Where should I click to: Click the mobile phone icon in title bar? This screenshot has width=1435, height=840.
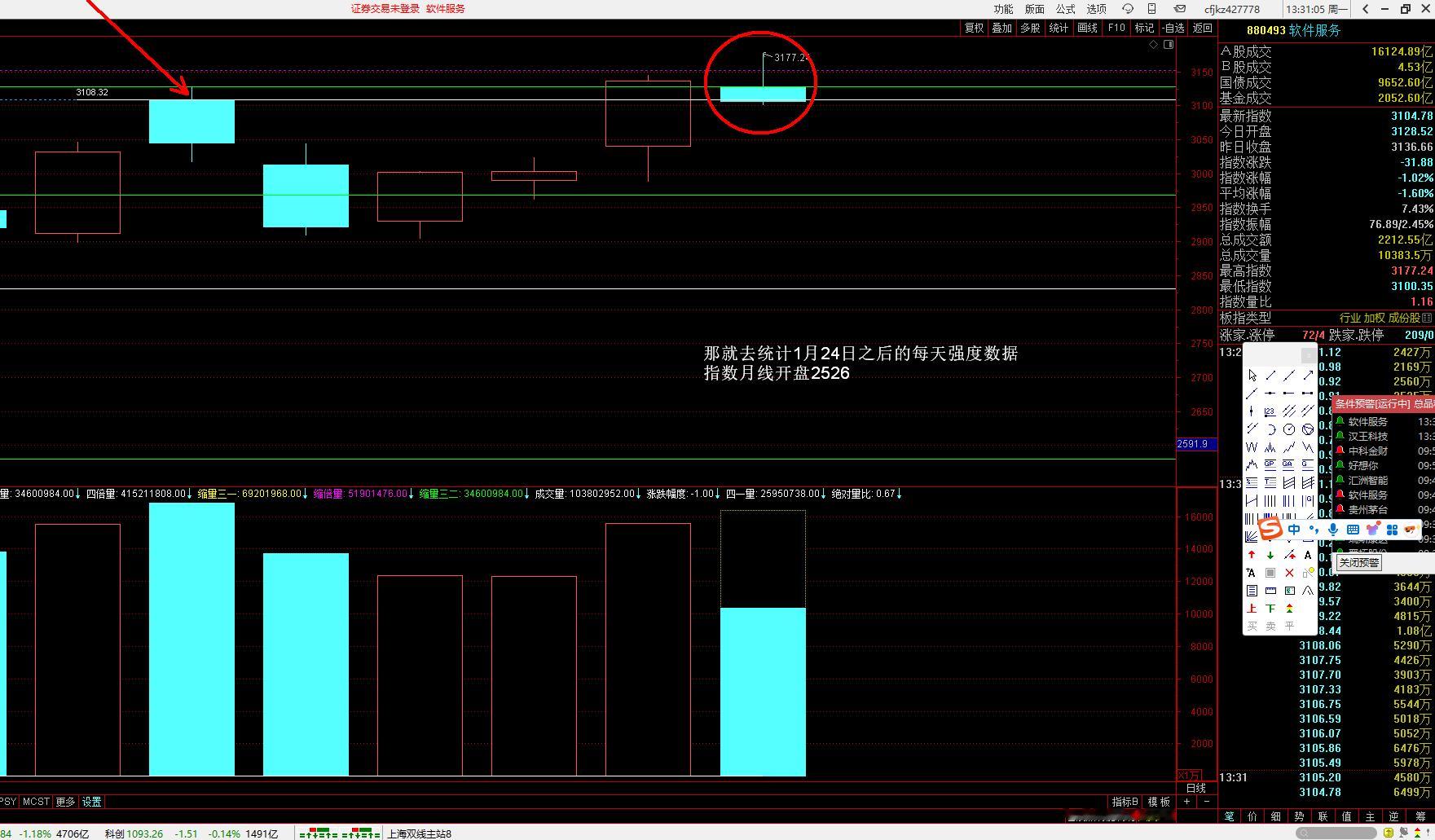1152,9
